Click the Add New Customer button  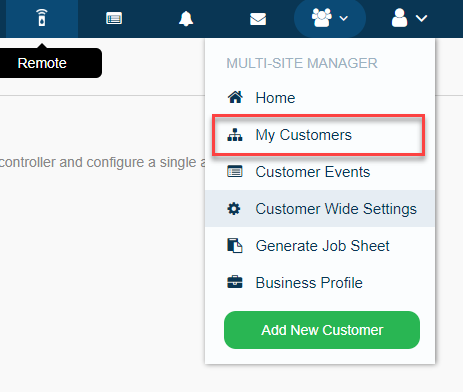tap(322, 330)
